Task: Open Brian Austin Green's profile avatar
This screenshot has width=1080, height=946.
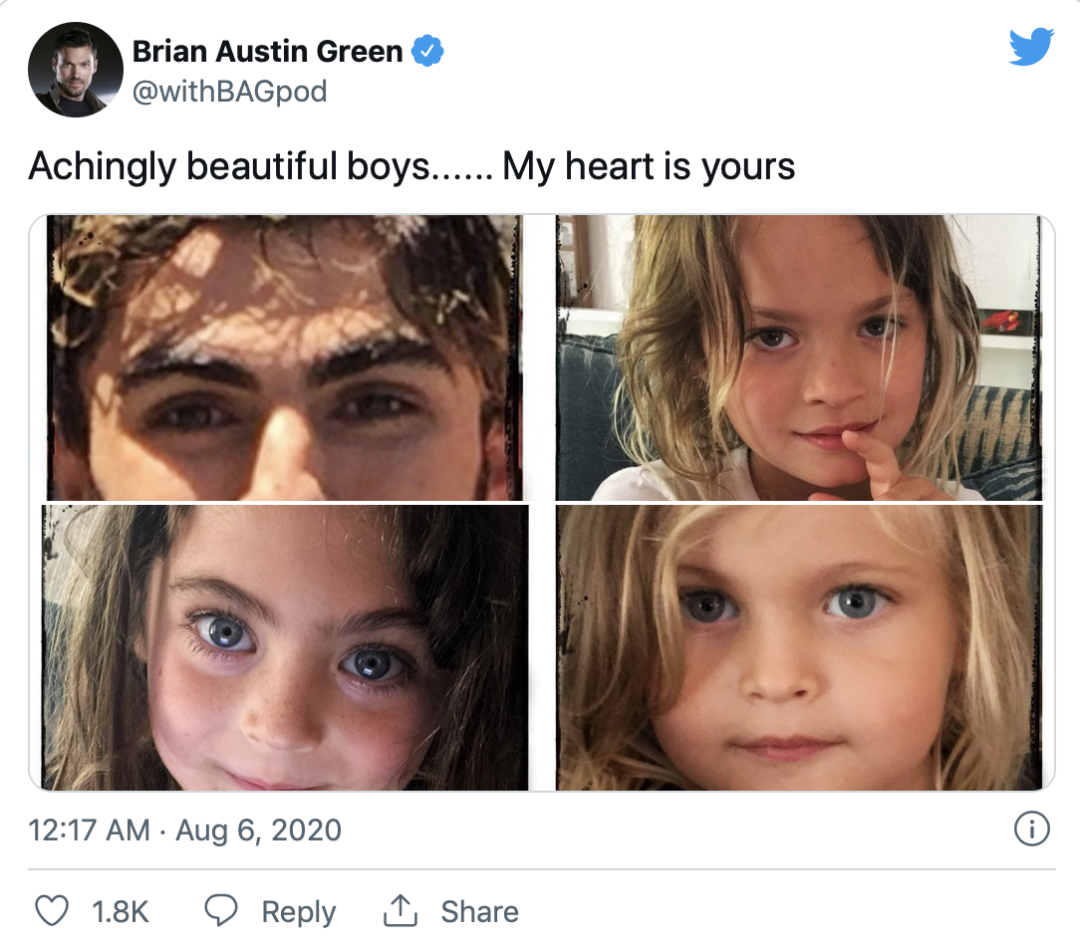Action: (x=75, y=69)
